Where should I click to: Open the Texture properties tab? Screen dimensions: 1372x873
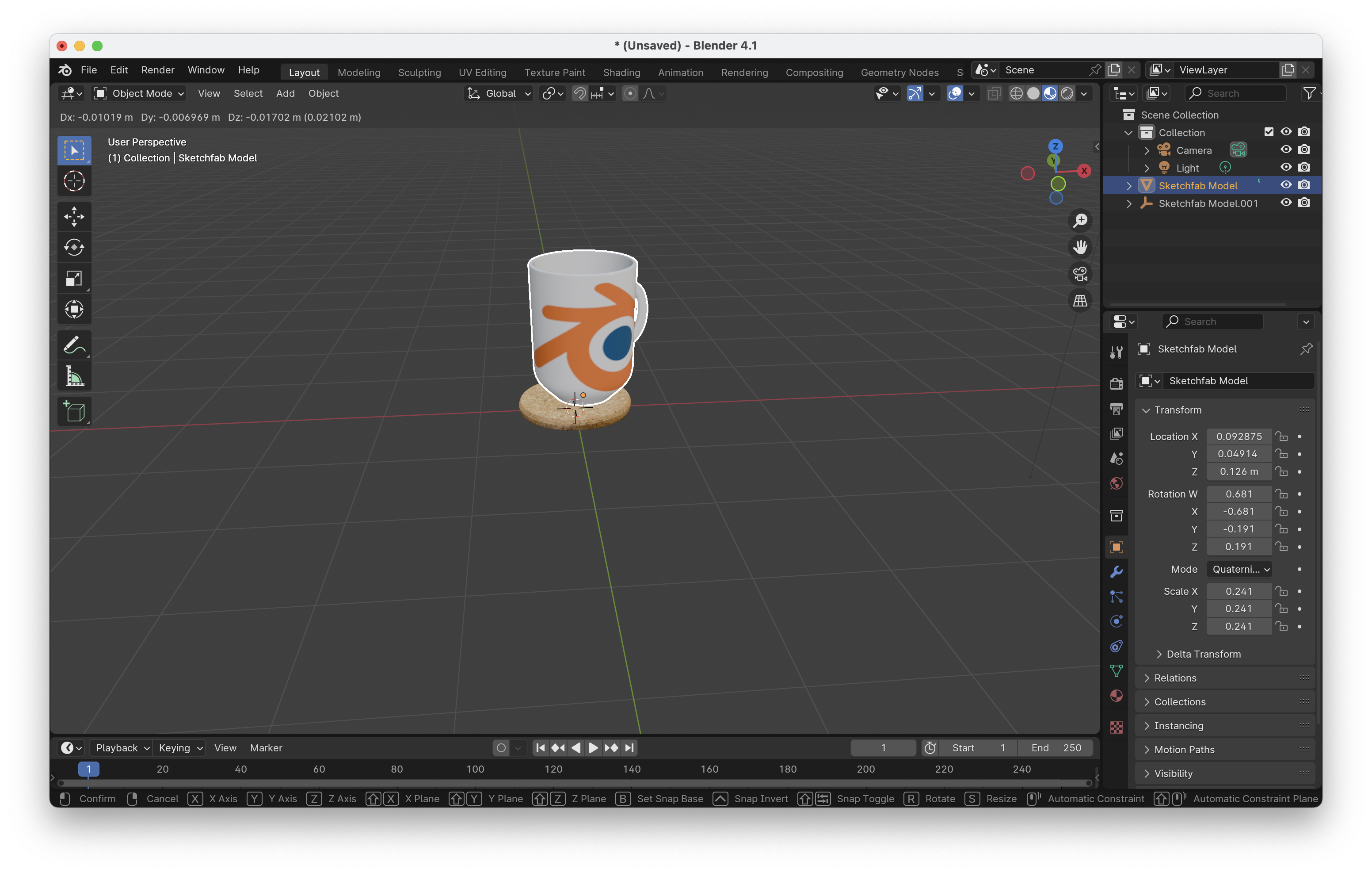[1116, 727]
